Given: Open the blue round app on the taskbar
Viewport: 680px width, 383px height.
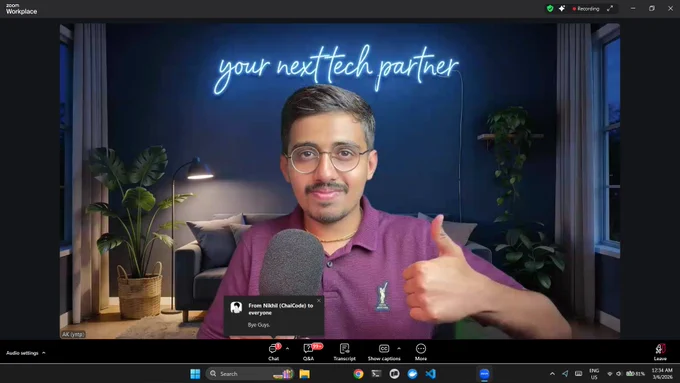Looking at the screenshot, I should [412, 373].
